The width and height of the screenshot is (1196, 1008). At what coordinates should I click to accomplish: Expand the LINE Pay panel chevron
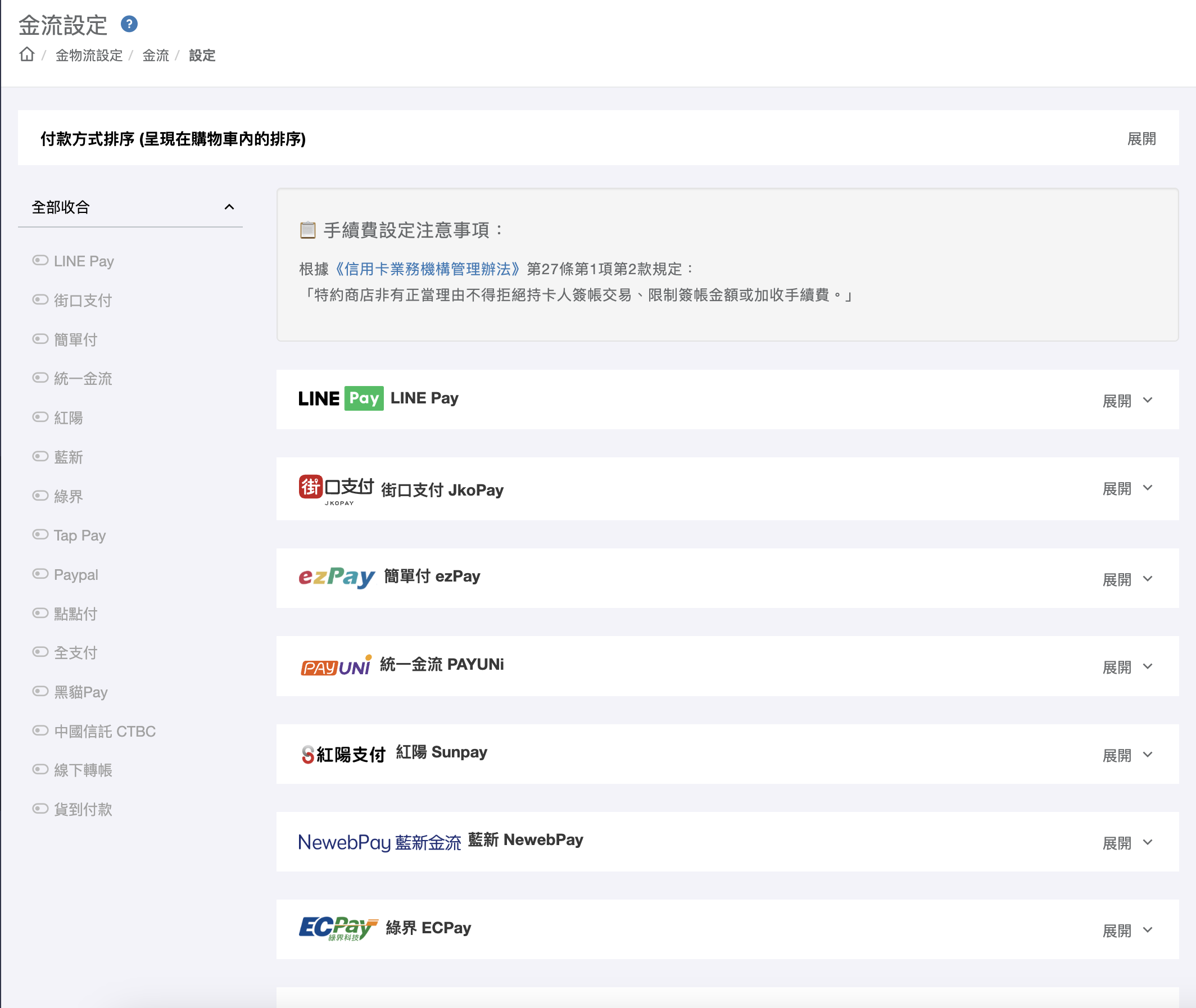point(1148,400)
